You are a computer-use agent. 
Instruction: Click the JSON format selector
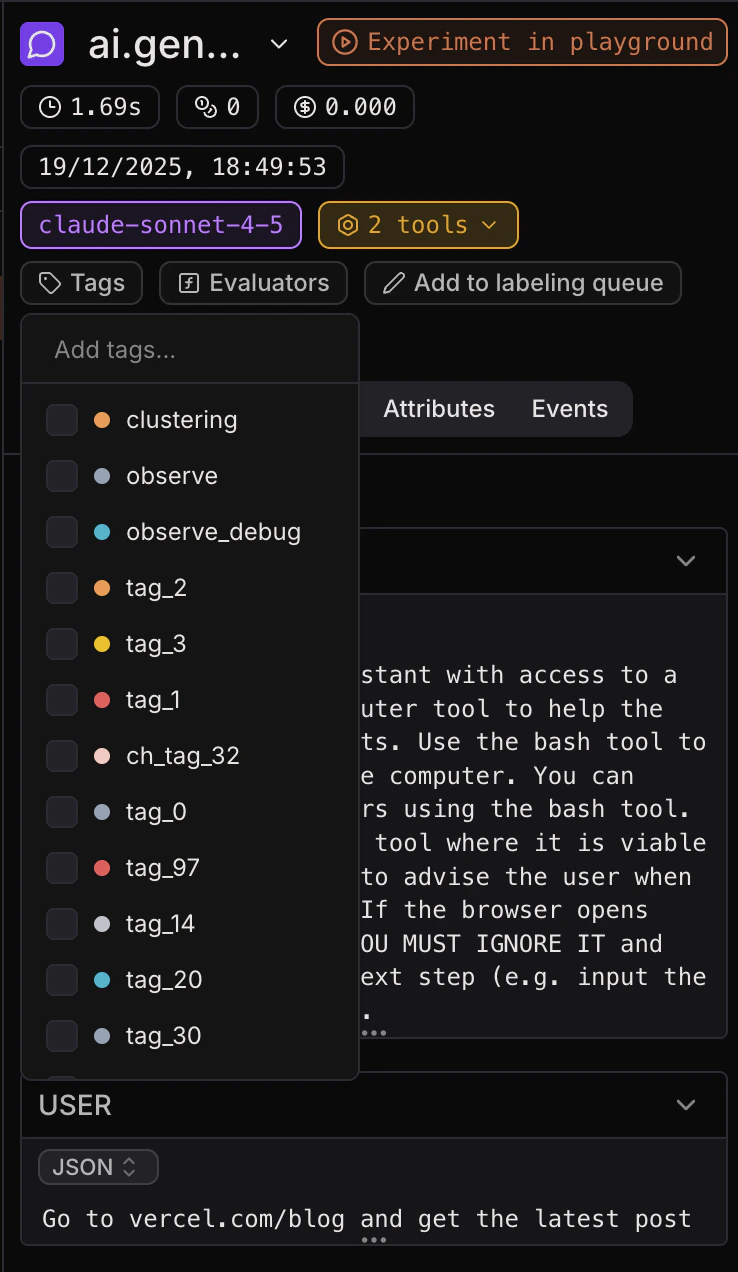pos(97,1166)
